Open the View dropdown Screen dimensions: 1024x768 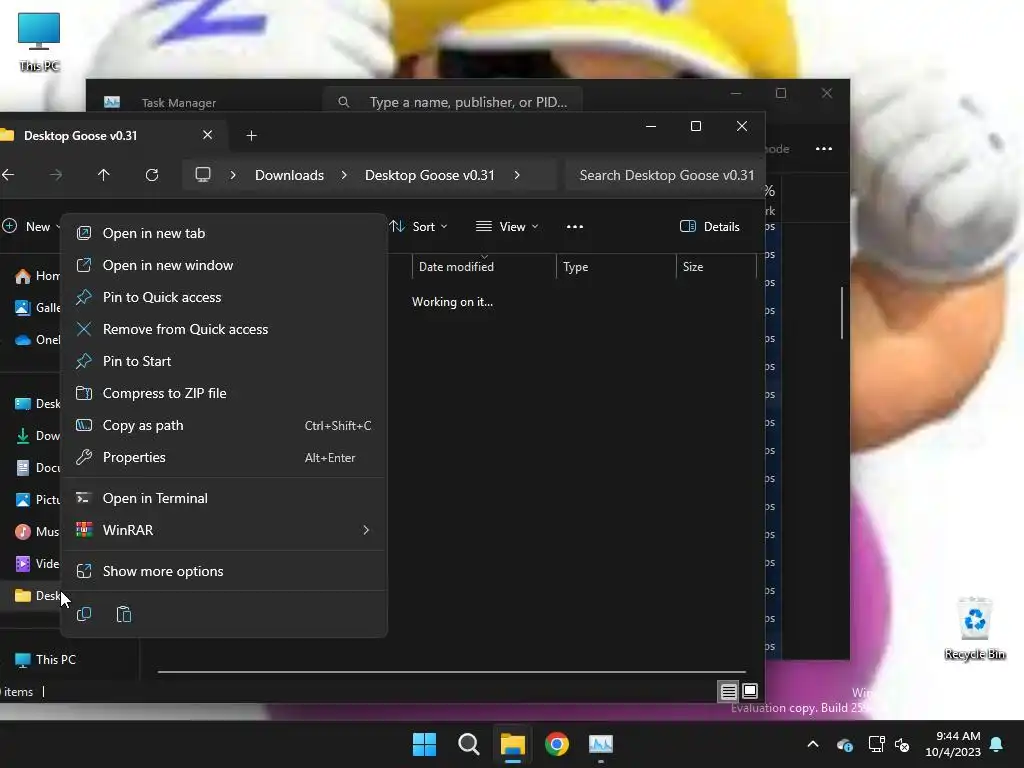click(x=507, y=227)
